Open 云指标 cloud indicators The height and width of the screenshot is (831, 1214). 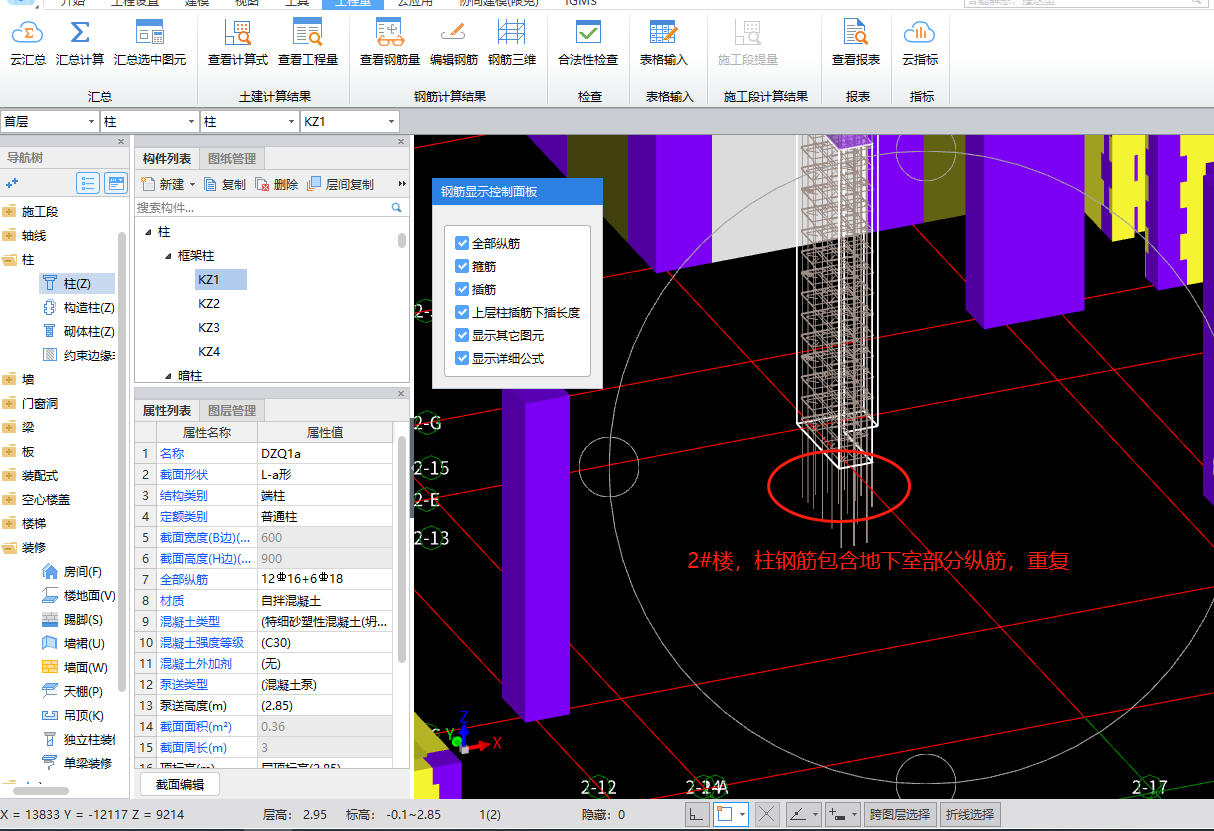920,44
